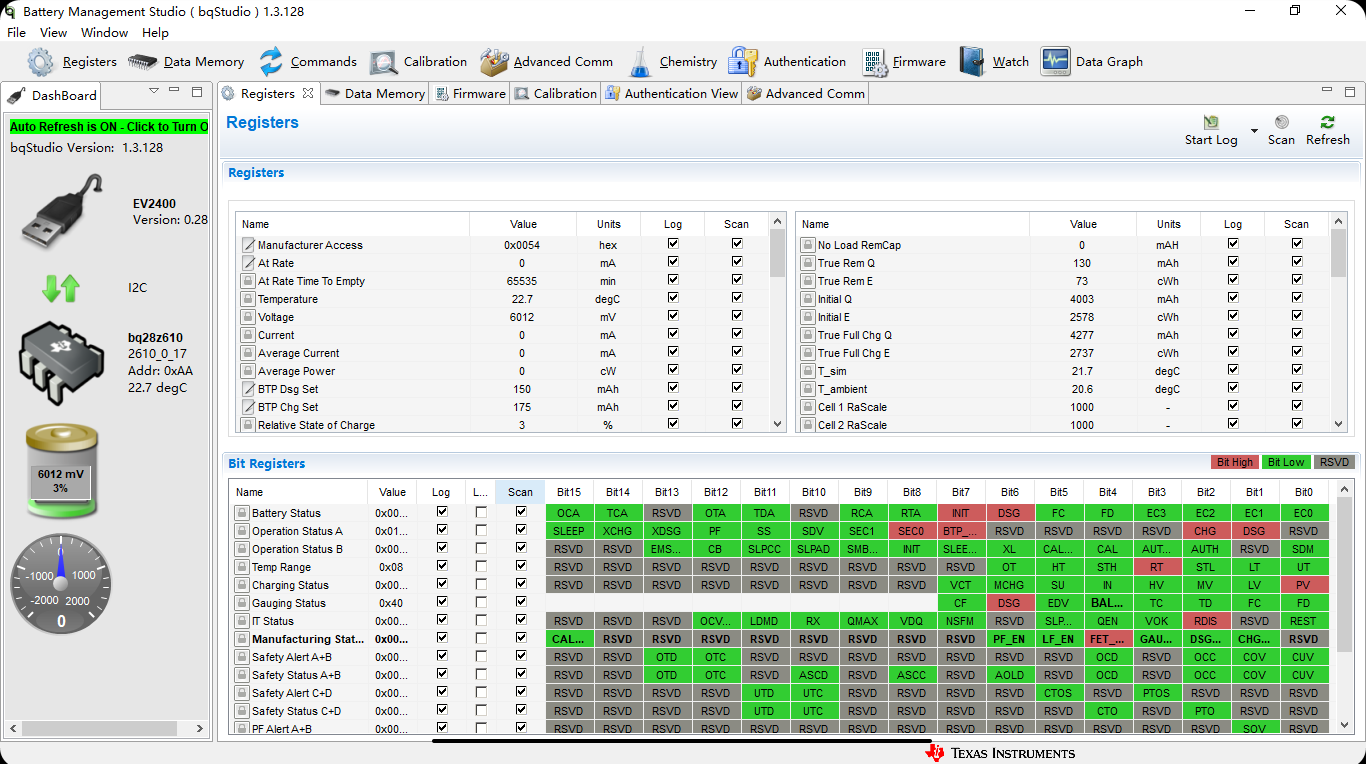Click the RDIS bit in IT Status

pos(1206,621)
